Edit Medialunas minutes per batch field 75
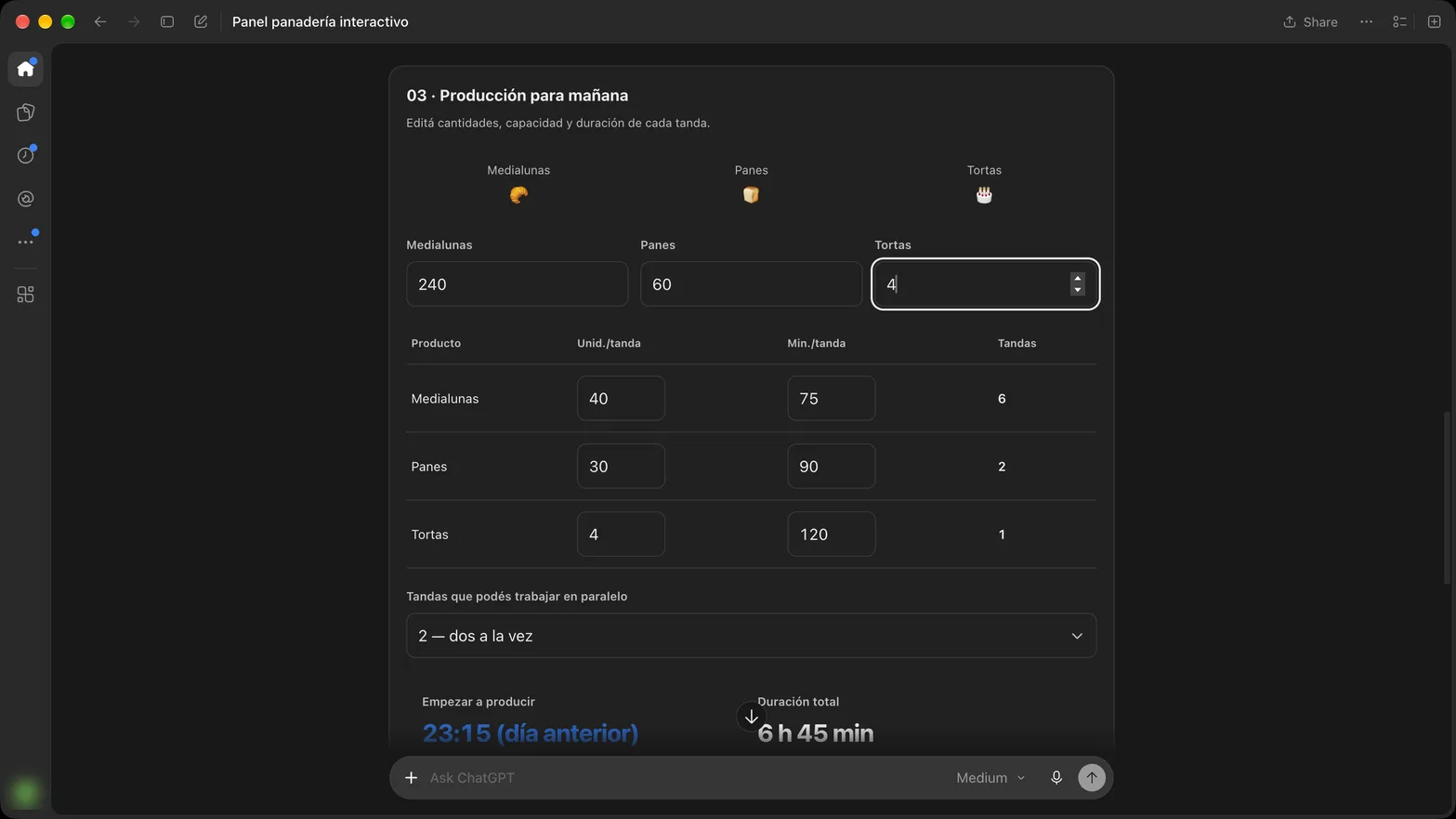This screenshot has width=1456, height=819. tap(831, 398)
